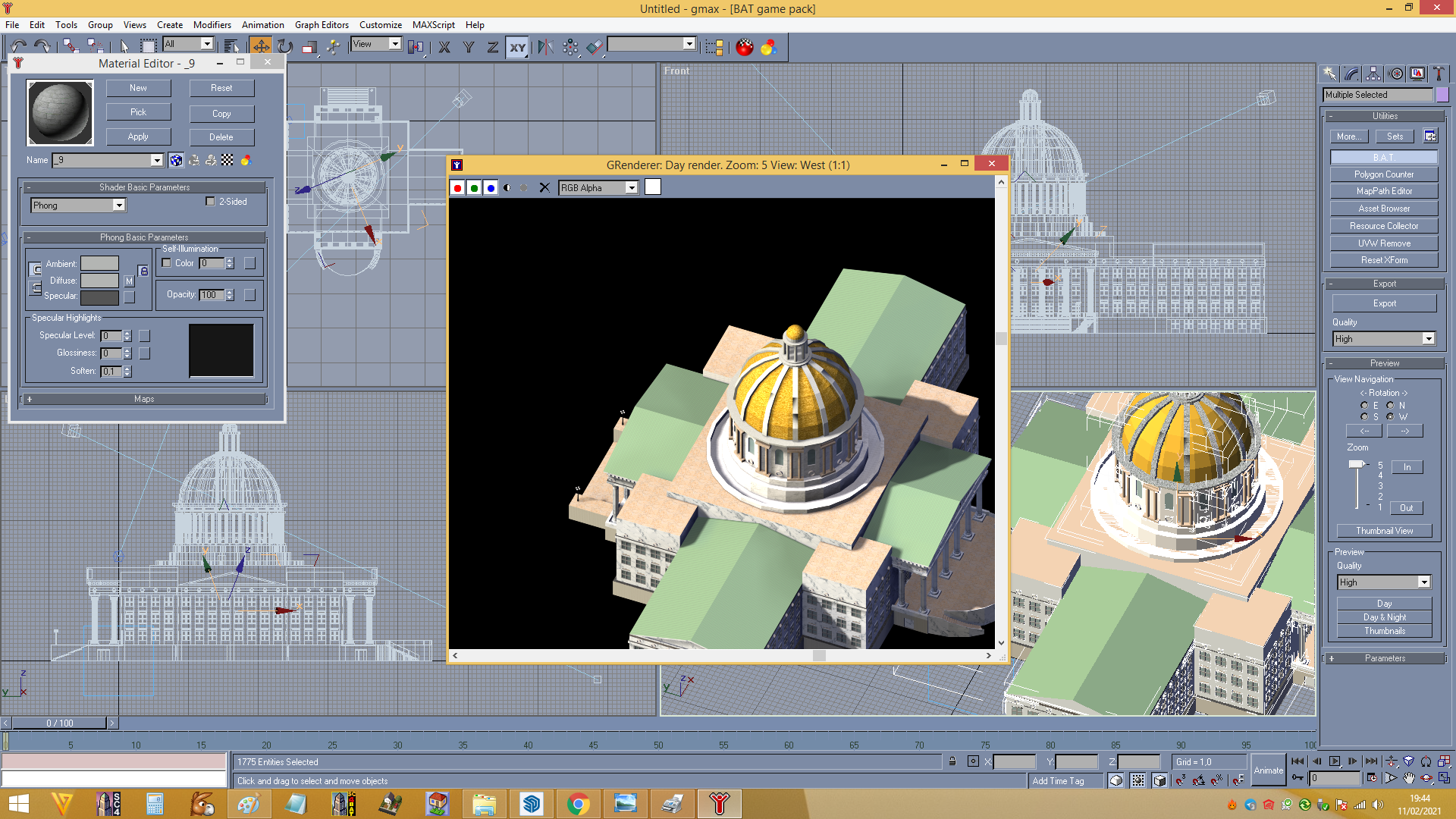
Task: Open the MAXScript menu
Action: tap(434, 25)
